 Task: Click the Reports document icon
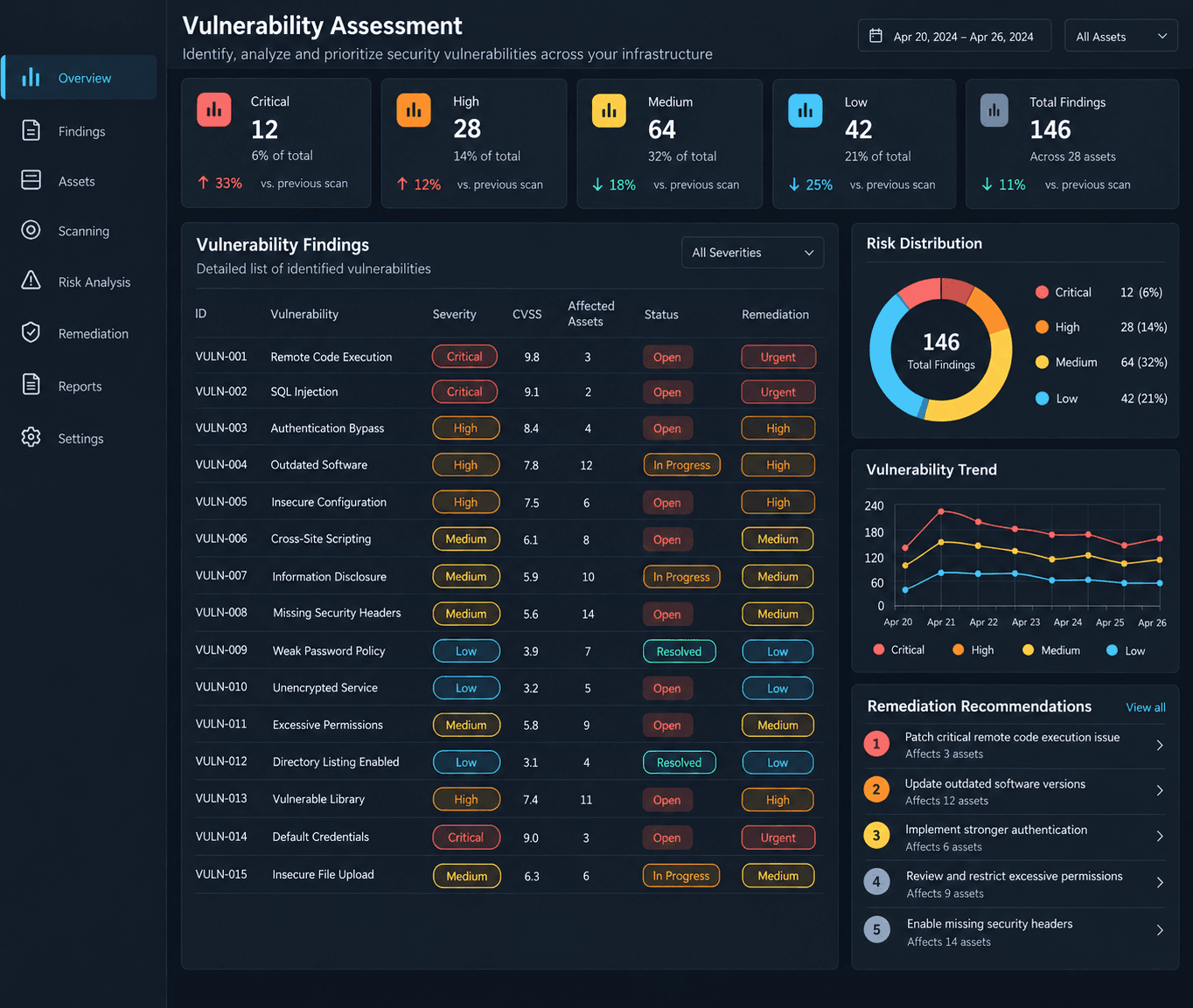tap(31, 385)
